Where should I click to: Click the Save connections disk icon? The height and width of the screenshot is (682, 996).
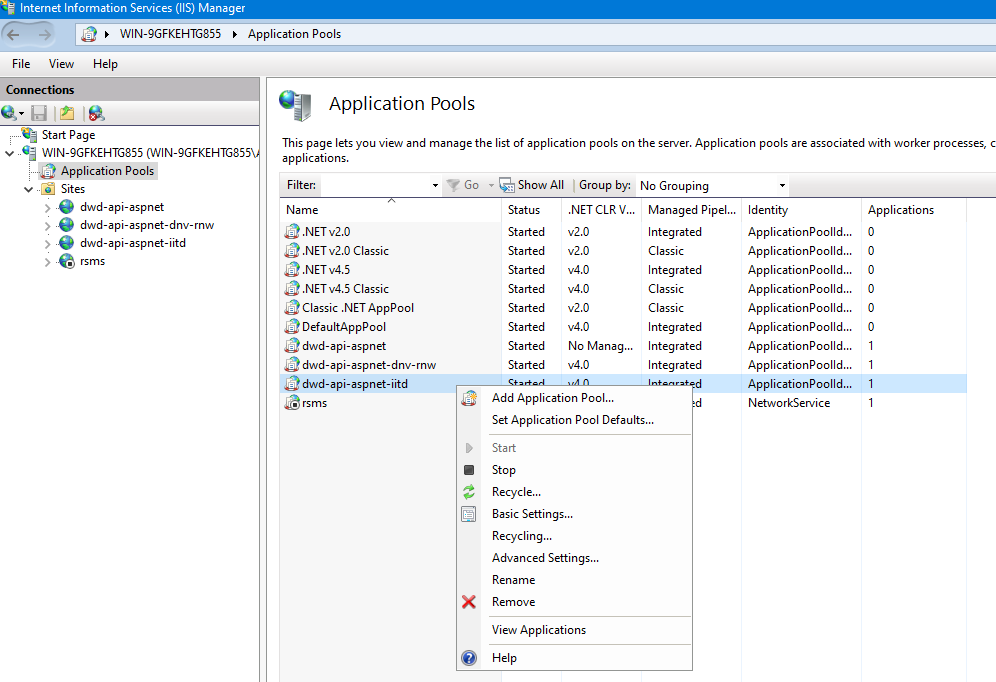pyautogui.click(x=39, y=113)
